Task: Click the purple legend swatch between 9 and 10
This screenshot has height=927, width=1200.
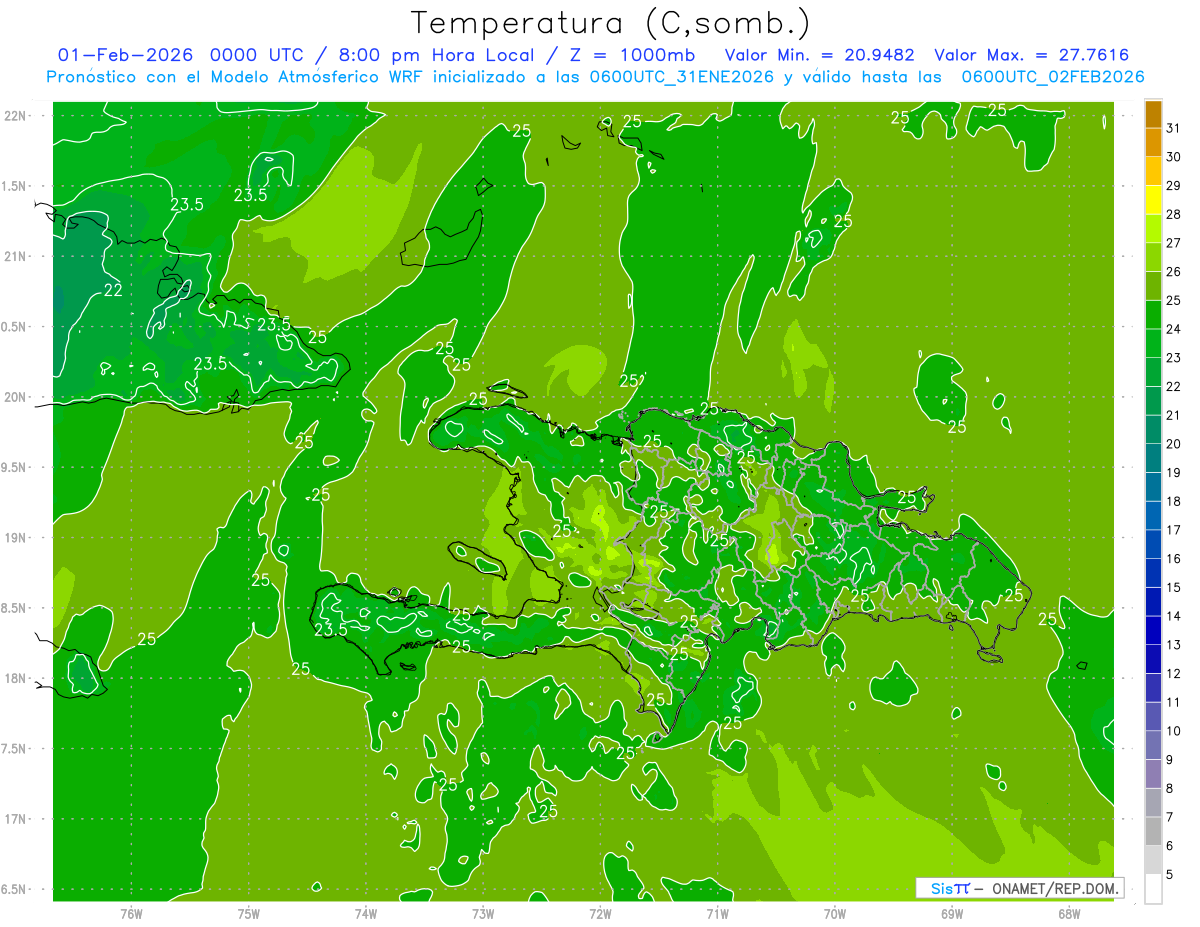Action: [x=1153, y=746]
